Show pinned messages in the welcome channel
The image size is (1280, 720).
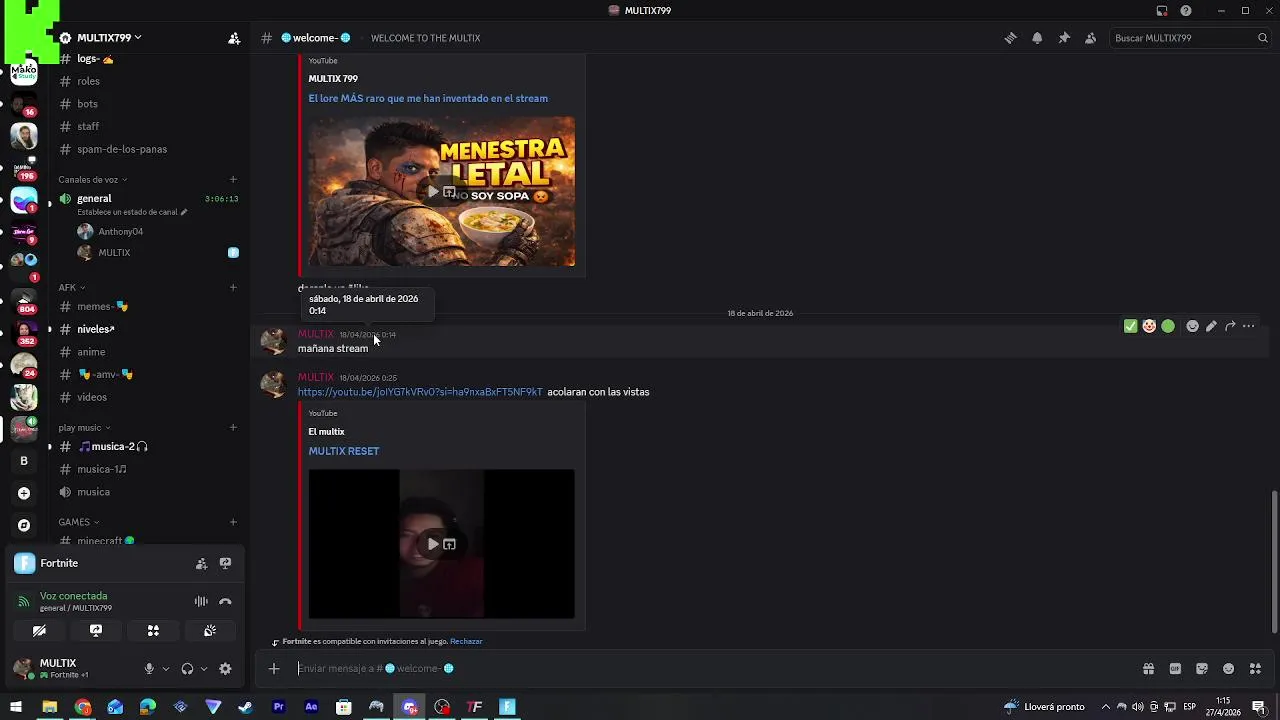(x=1064, y=38)
